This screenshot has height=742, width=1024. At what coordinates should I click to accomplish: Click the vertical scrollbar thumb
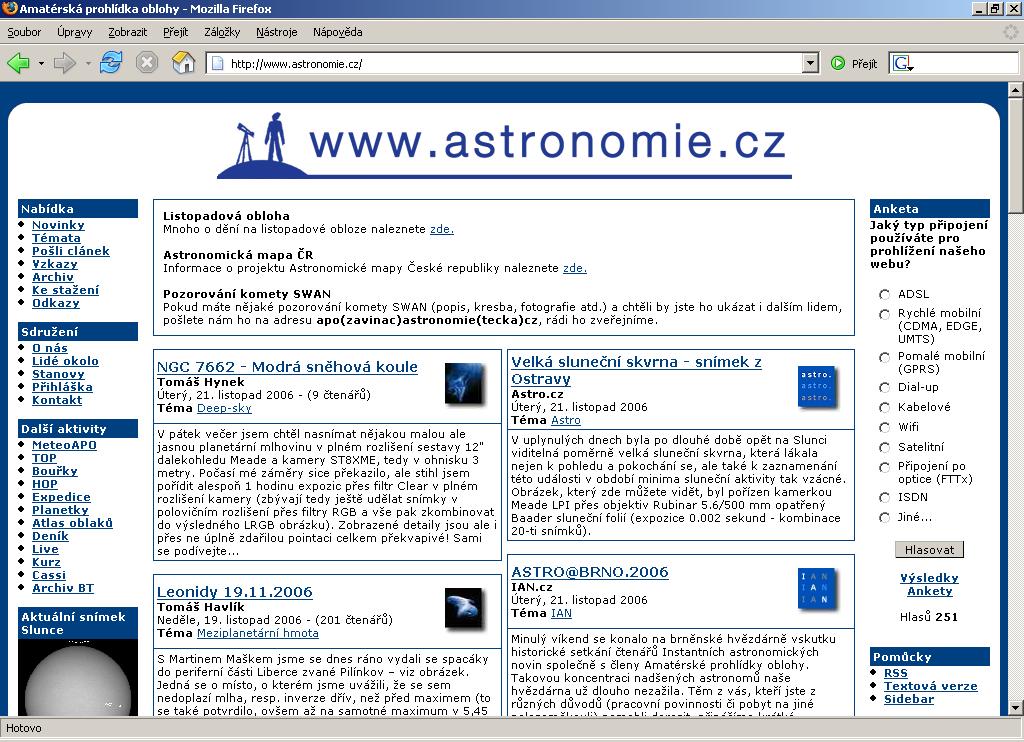coord(1016,155)
